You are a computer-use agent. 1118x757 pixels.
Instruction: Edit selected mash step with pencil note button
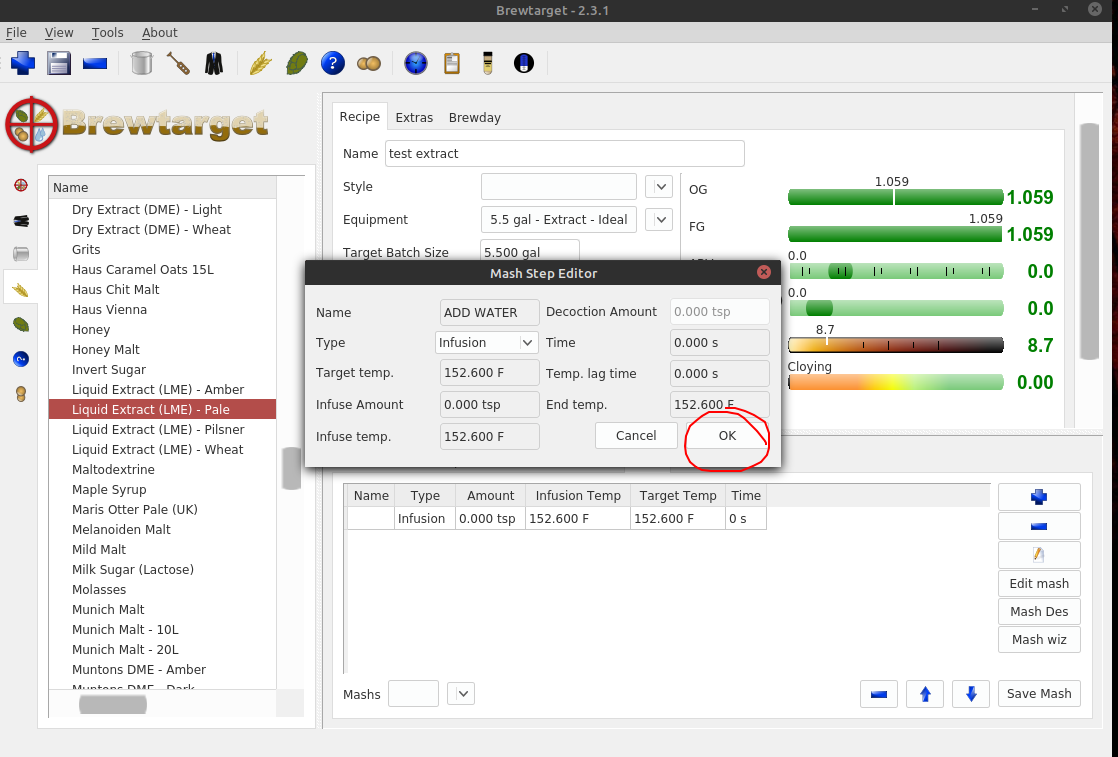[1039, 555]
